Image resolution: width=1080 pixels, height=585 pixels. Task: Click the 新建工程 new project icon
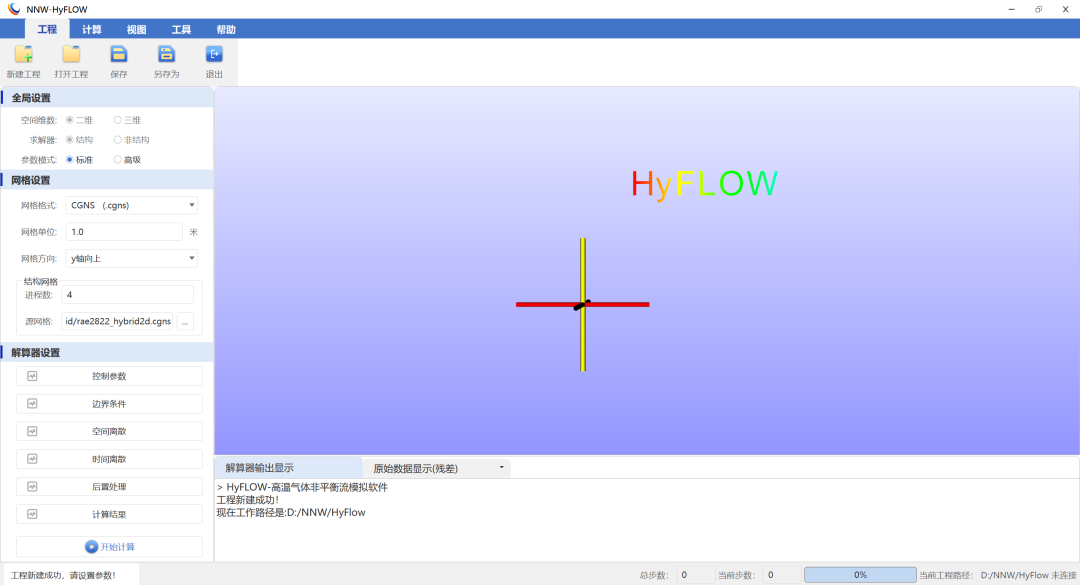pos(23,54)
